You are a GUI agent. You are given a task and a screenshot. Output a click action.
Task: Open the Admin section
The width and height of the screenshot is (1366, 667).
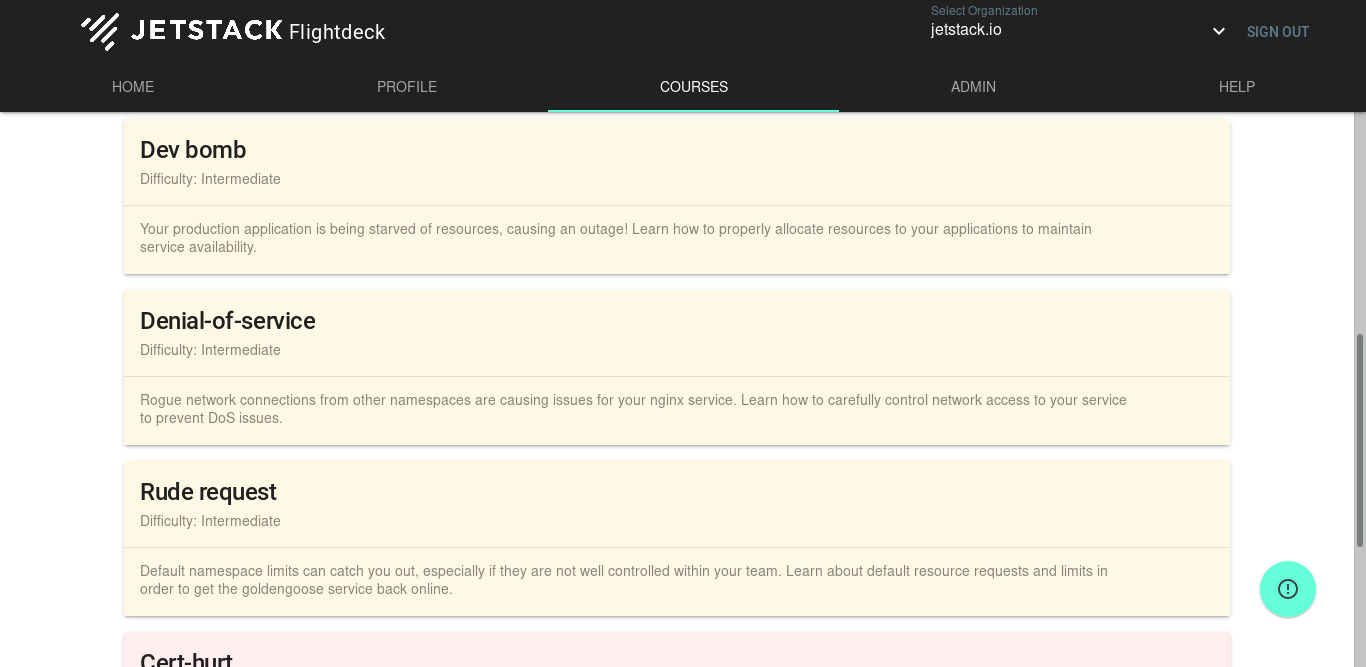tap(973, 87)
